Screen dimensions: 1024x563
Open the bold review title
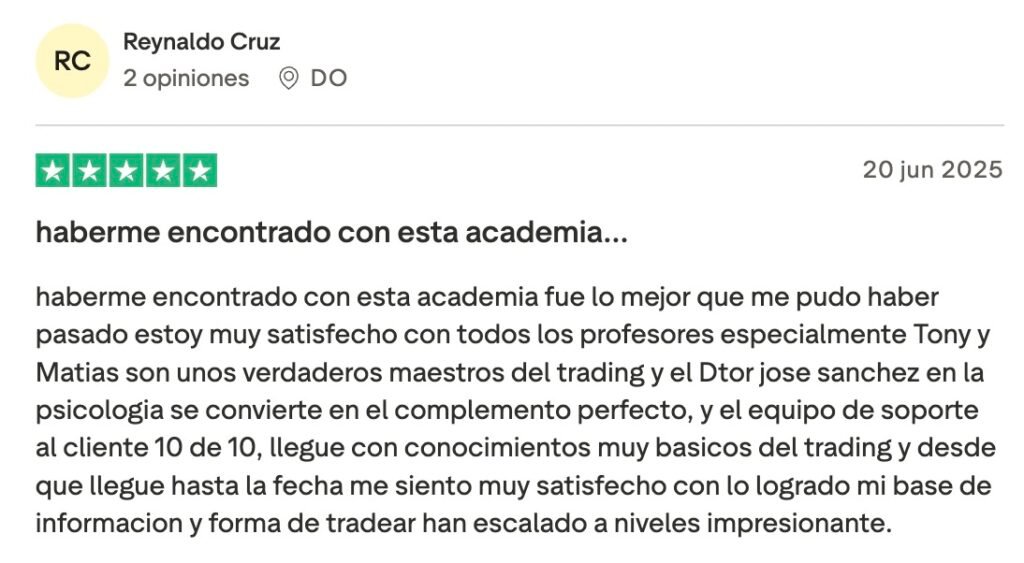pyautogui.click(x=332, y=234)
